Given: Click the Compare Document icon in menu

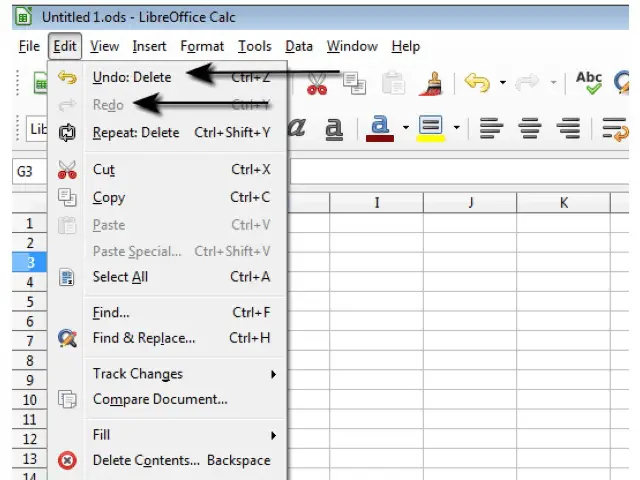Looking at the screenshot, I should click(67, 399).
